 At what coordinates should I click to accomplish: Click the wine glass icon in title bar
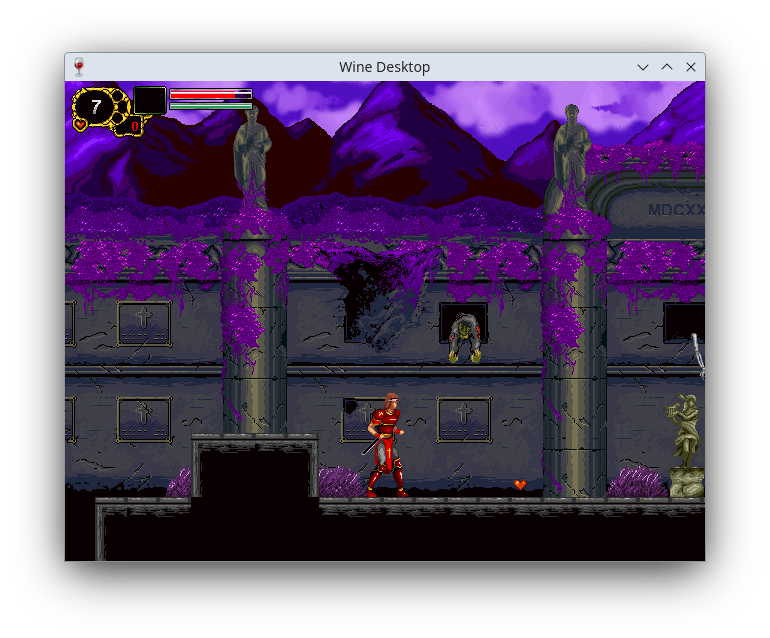click(79, 67)
